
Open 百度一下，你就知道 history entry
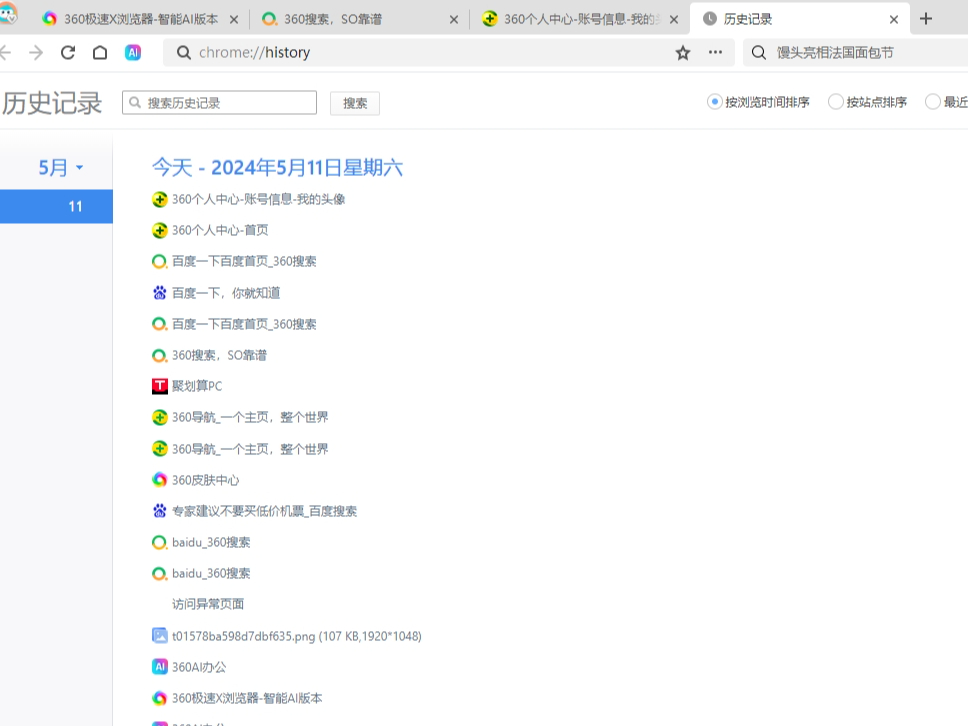[x=226, y=293]
